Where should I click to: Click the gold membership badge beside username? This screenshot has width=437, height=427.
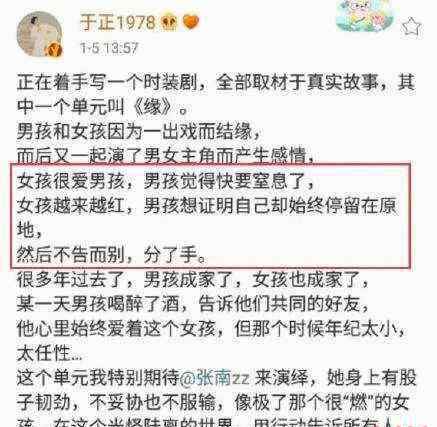(169, 23)
